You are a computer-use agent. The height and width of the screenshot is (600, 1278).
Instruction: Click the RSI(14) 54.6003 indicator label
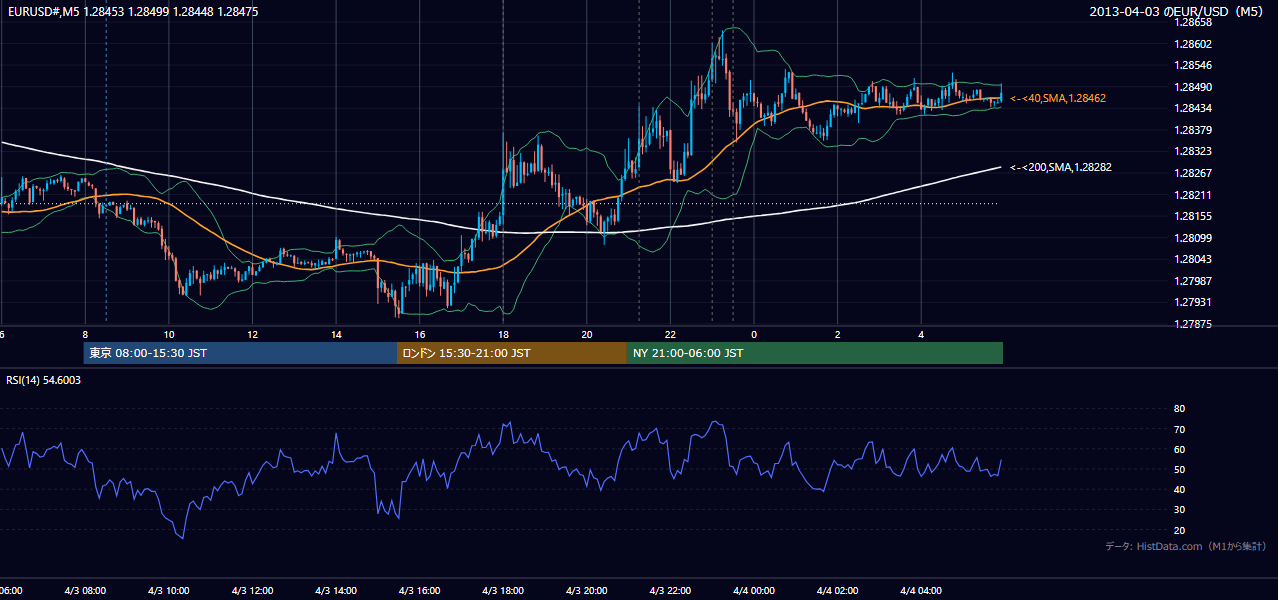[x=44, y=380]
